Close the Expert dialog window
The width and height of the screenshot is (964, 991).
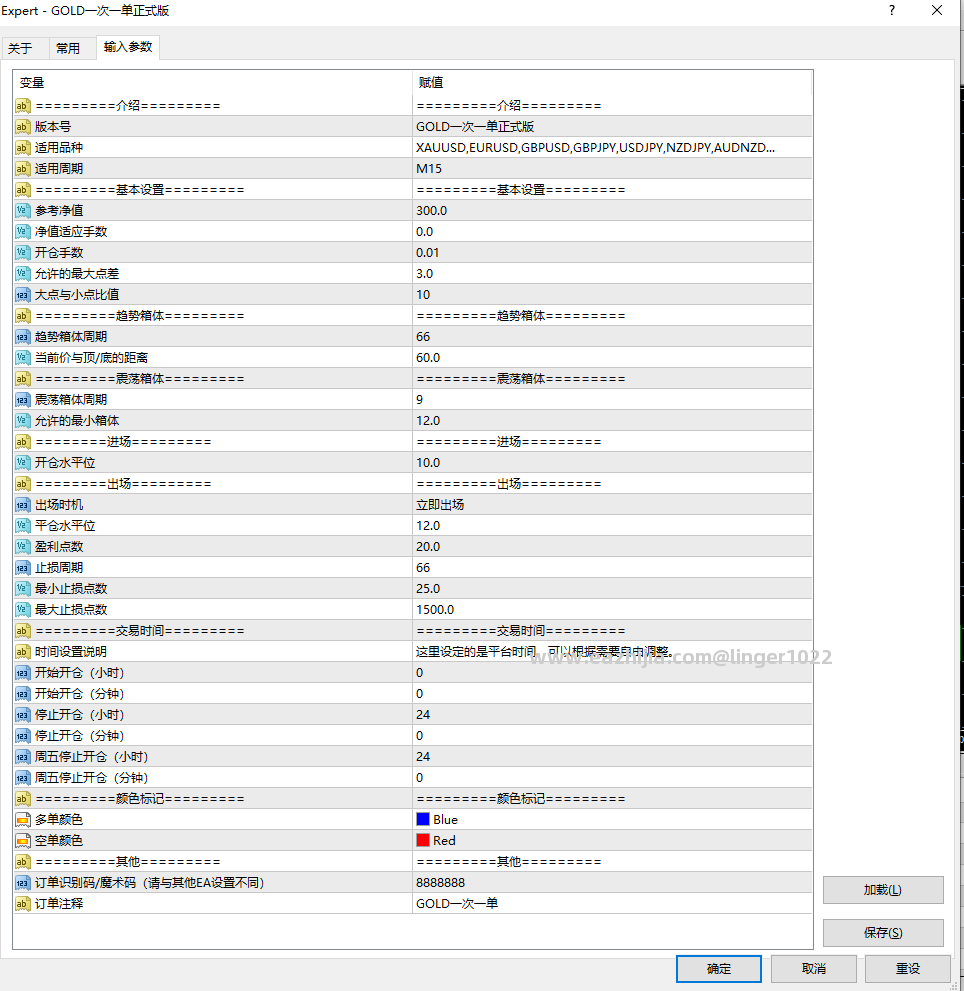[x=937, y=11]
